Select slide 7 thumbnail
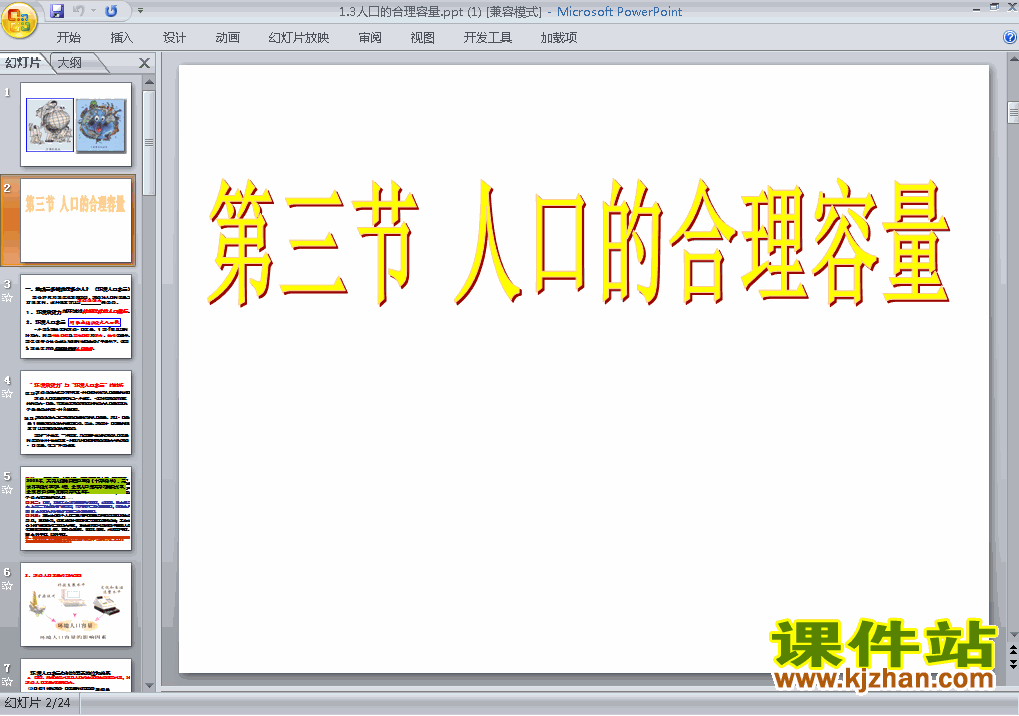 tap(76, 675)
